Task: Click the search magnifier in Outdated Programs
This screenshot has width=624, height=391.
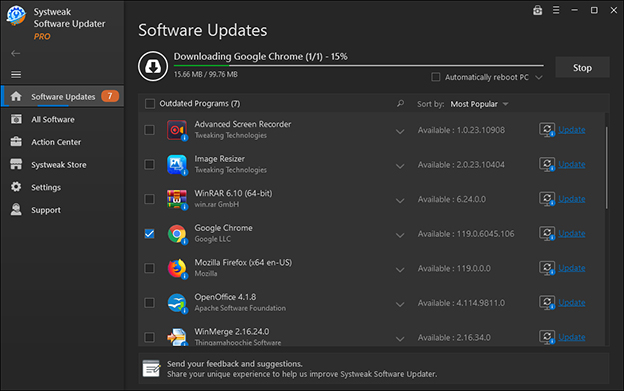Action: (400, 104)
